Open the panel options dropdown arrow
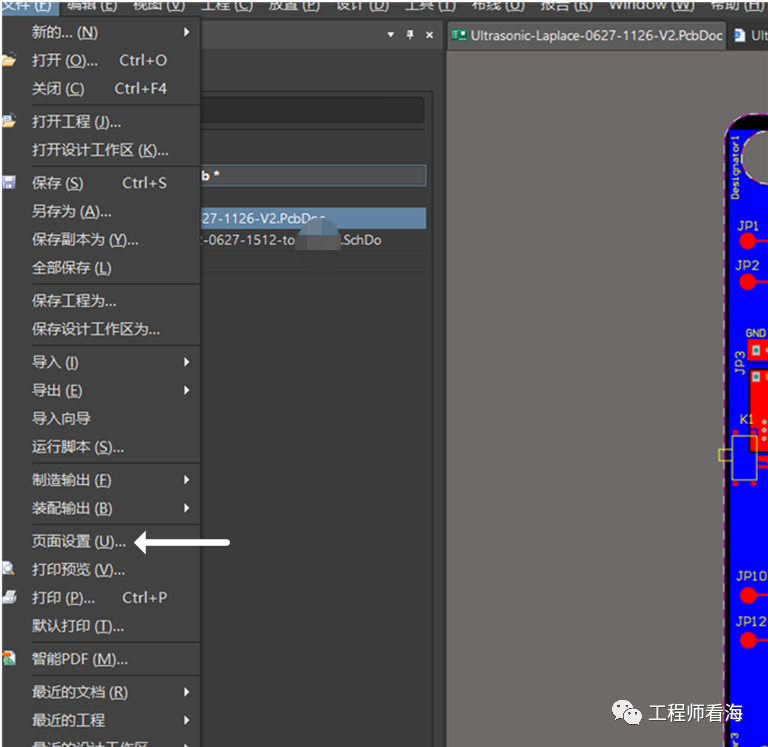 390,35
